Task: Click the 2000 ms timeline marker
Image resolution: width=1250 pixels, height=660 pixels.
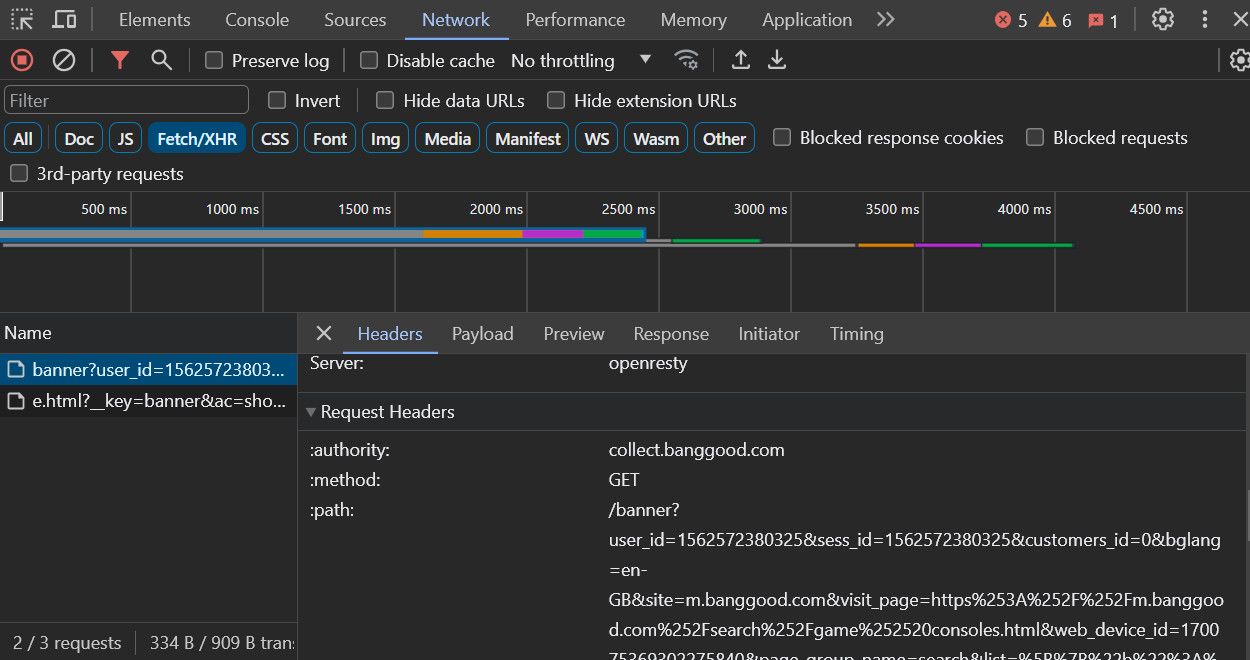Action: tap(496, 209)
